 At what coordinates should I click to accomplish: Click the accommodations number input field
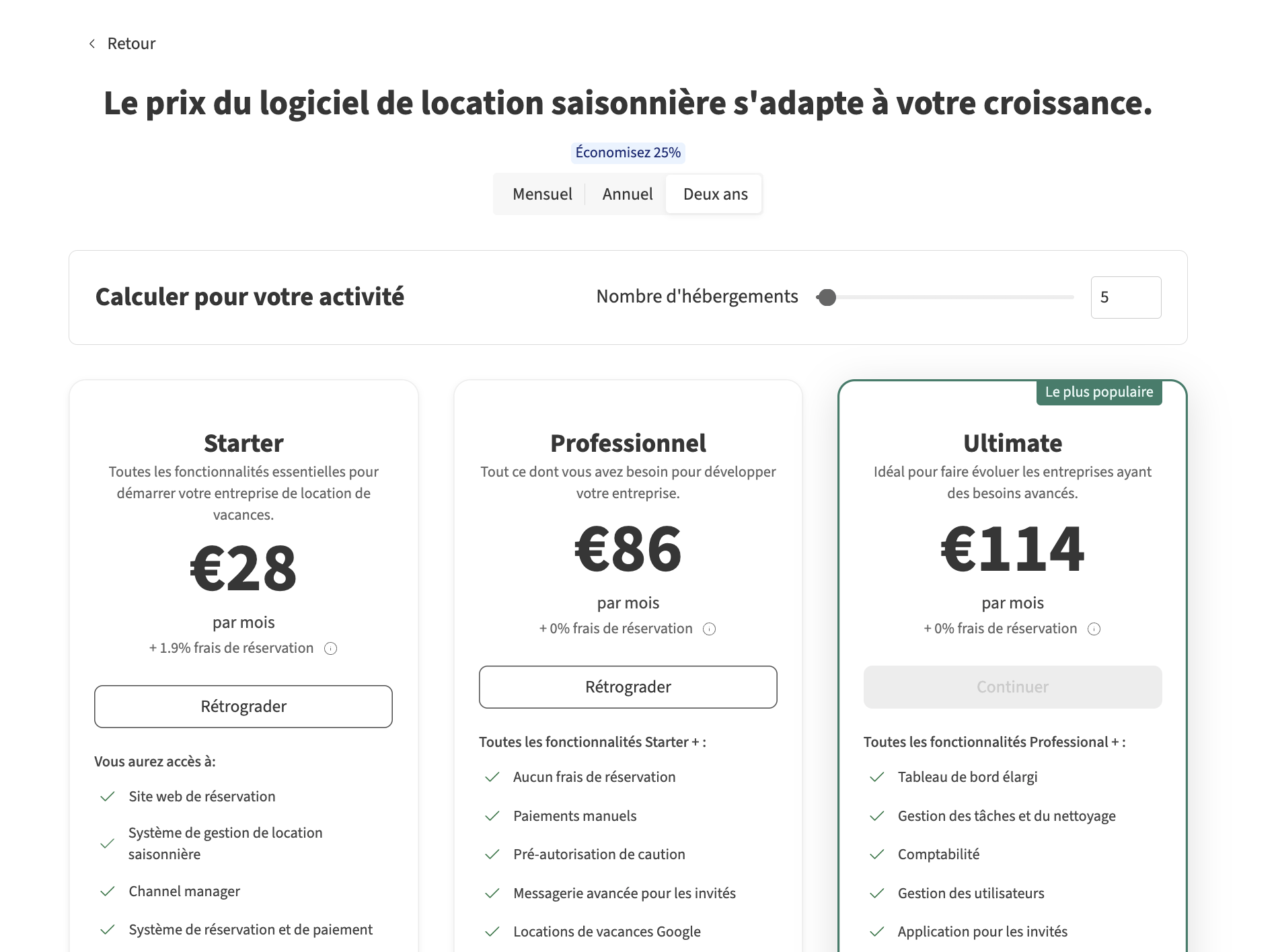[x=1125, y=297]
